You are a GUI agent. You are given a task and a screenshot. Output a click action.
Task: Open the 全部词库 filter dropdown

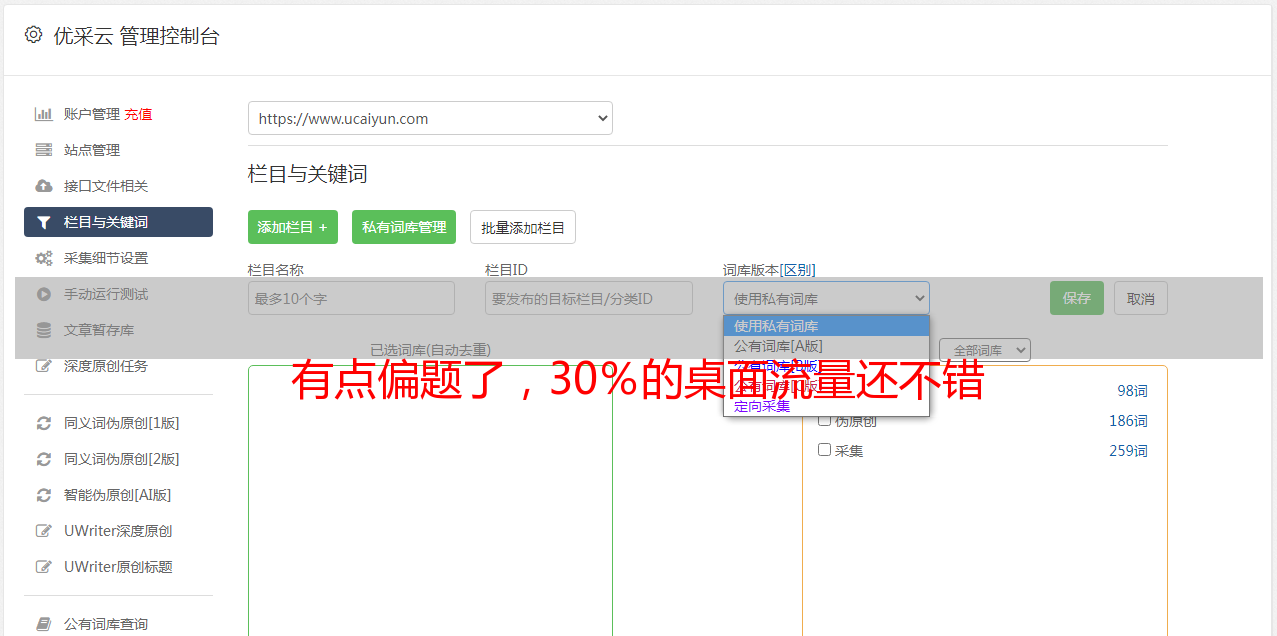(x=985, y=350)
